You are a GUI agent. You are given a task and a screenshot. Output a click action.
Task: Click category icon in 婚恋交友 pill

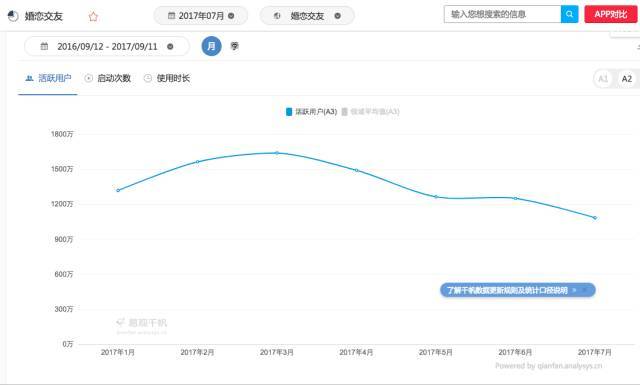pos(277,16)
